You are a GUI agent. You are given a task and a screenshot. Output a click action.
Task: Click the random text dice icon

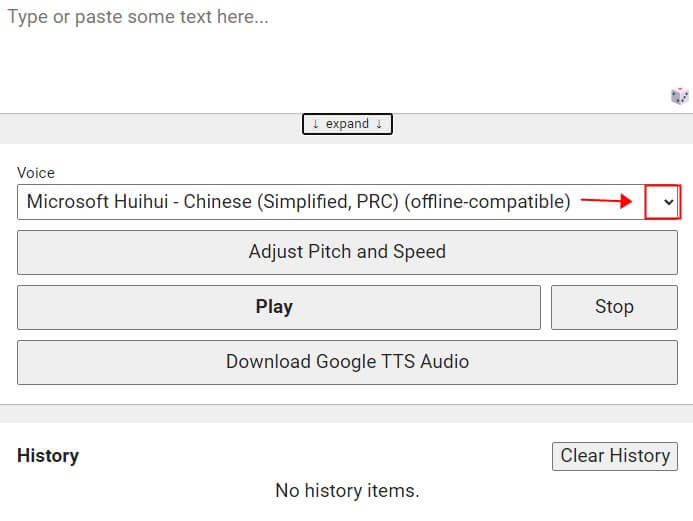pos(679,96)
